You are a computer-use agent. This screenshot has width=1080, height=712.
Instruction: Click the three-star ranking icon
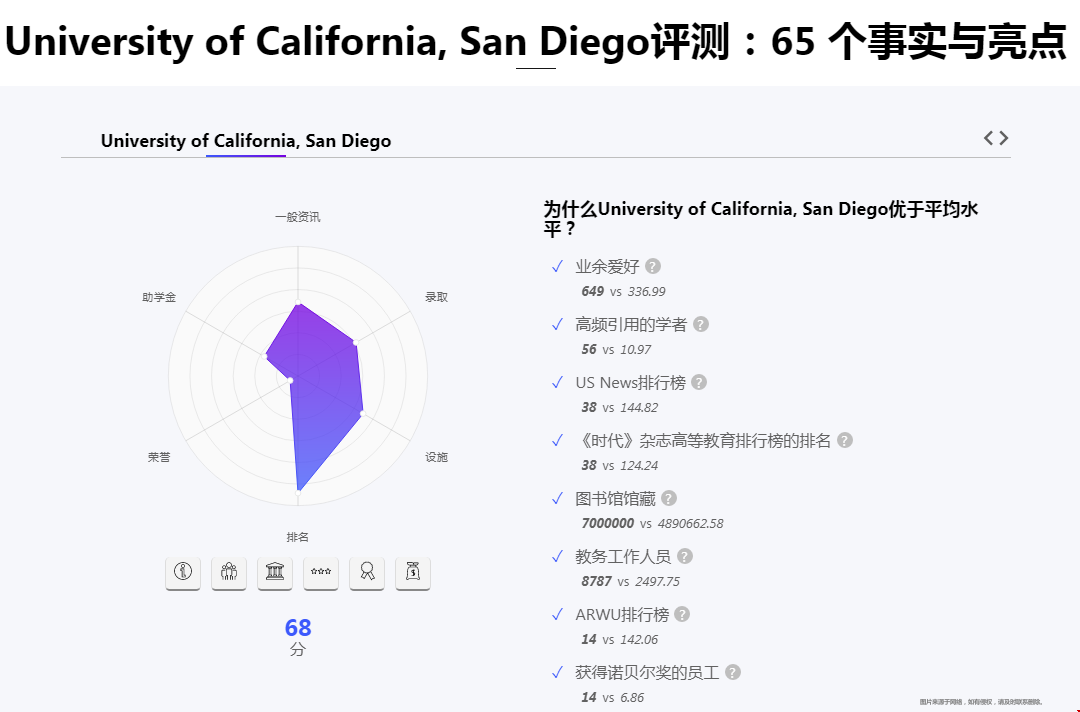click(320, 573)
